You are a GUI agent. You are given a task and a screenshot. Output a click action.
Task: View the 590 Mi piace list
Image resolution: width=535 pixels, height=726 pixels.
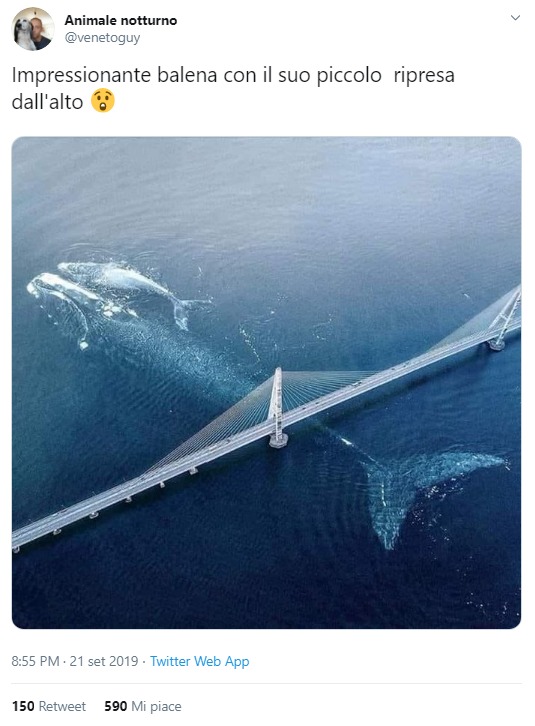pyautogui.click(x=143, y=706)
